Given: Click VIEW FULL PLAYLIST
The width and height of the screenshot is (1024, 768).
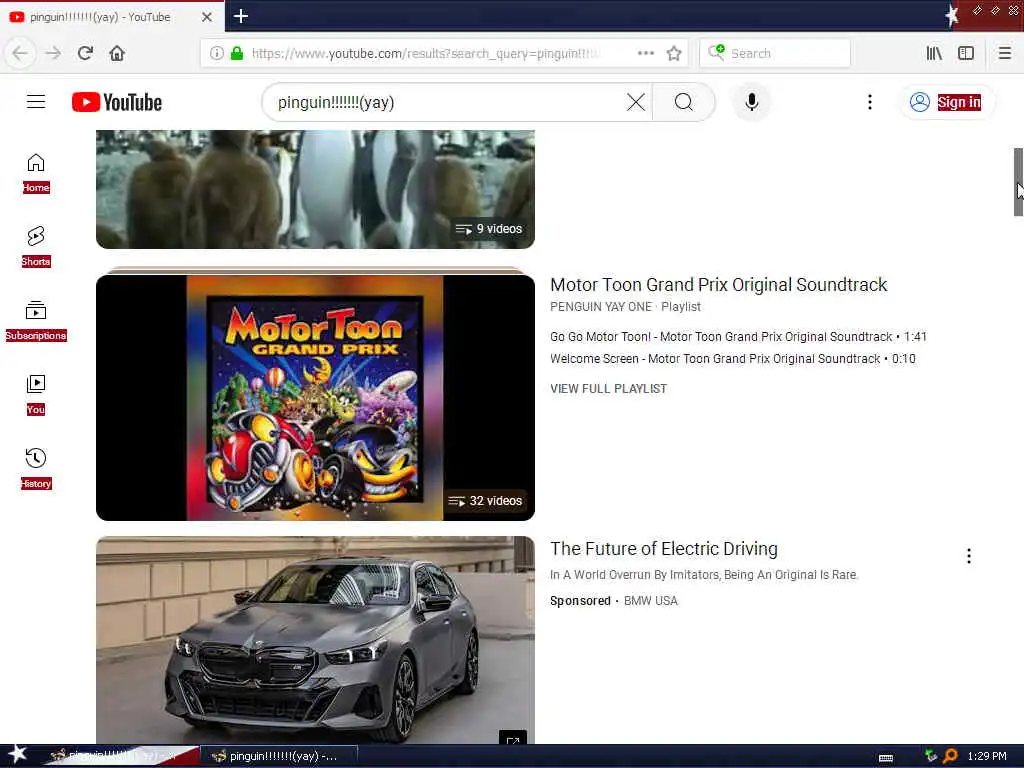Looking at the screenshot, I should coord(608,389).
